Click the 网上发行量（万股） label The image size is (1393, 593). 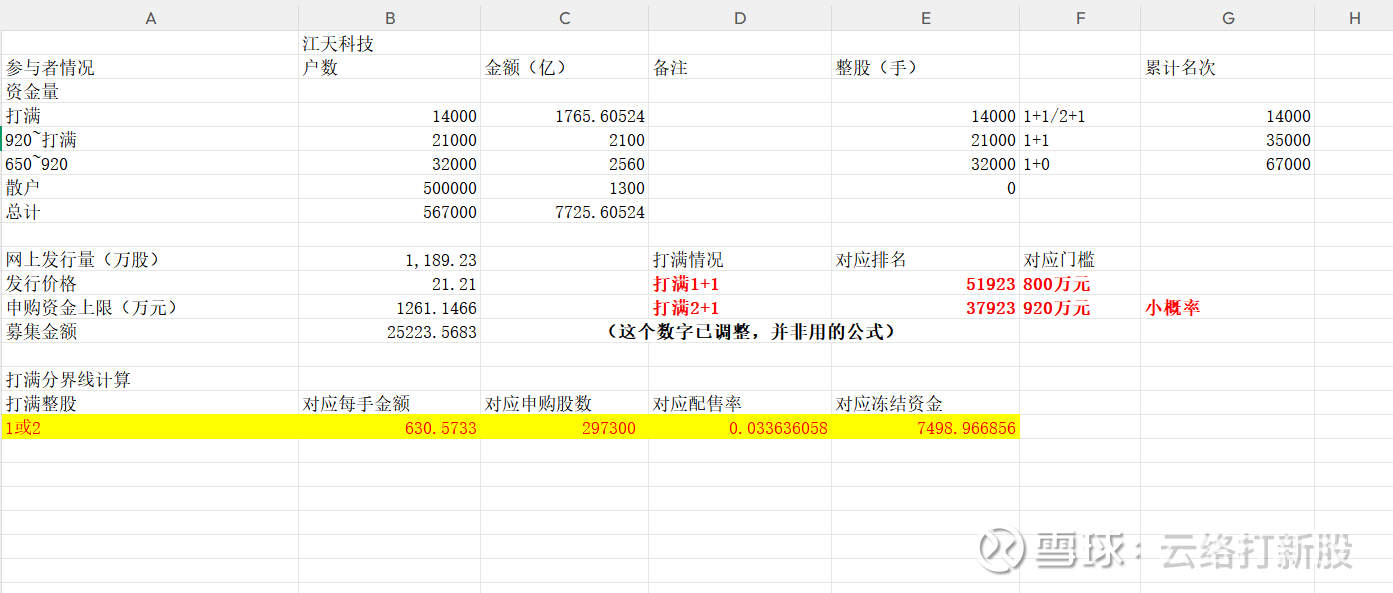pyautogui.click(x=150, y=259)
